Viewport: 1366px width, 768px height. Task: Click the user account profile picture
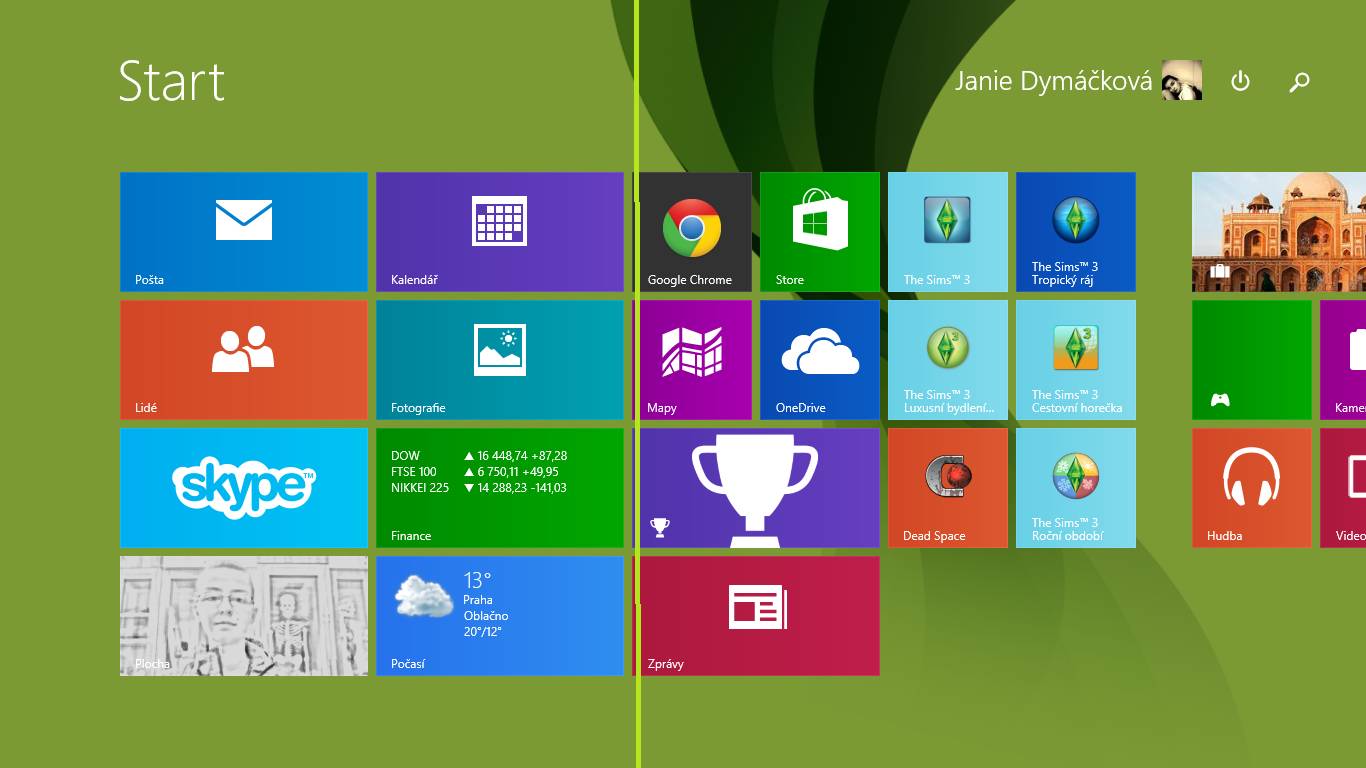click(1182, 80)
